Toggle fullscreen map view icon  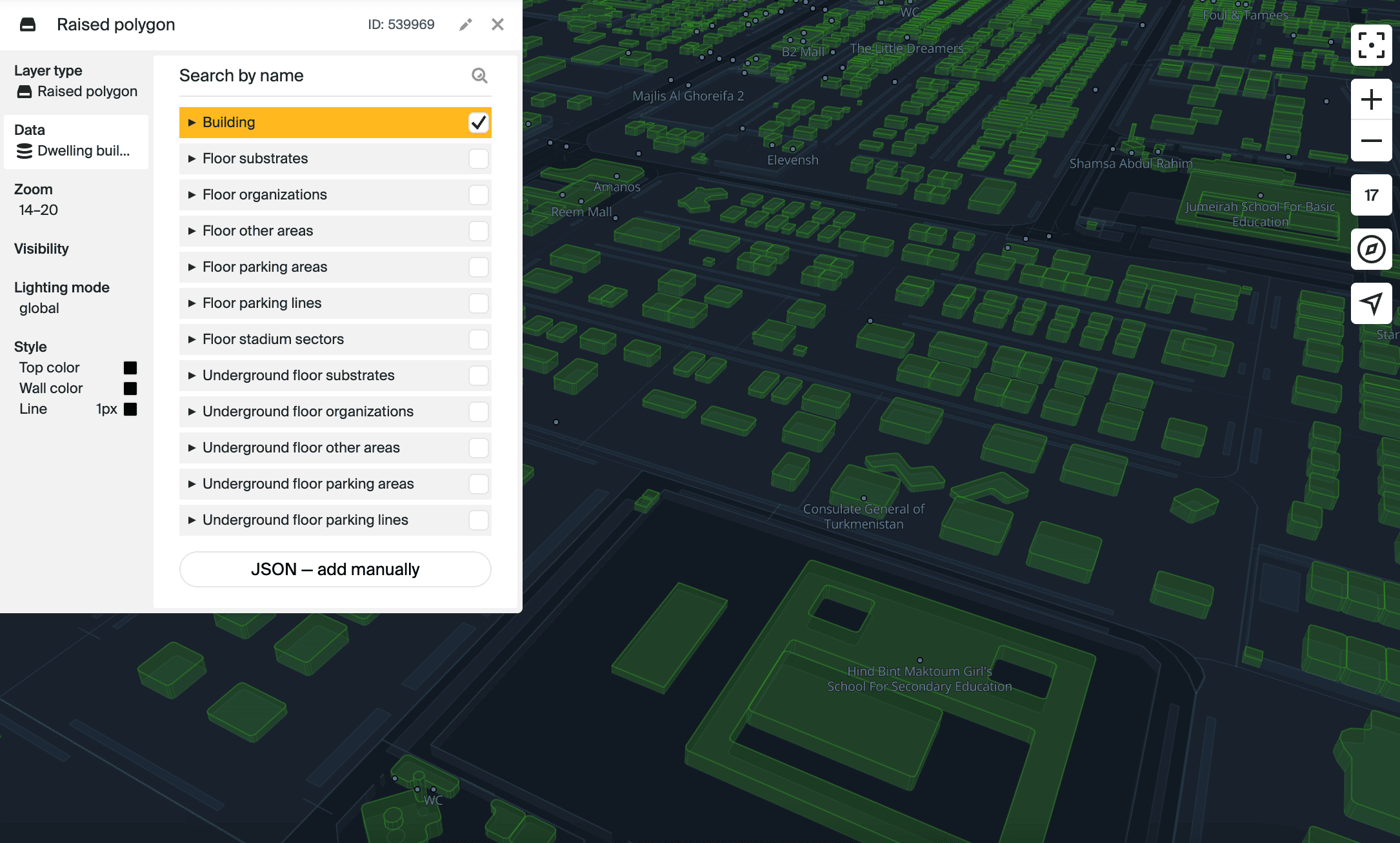[x=1371, y=45]
